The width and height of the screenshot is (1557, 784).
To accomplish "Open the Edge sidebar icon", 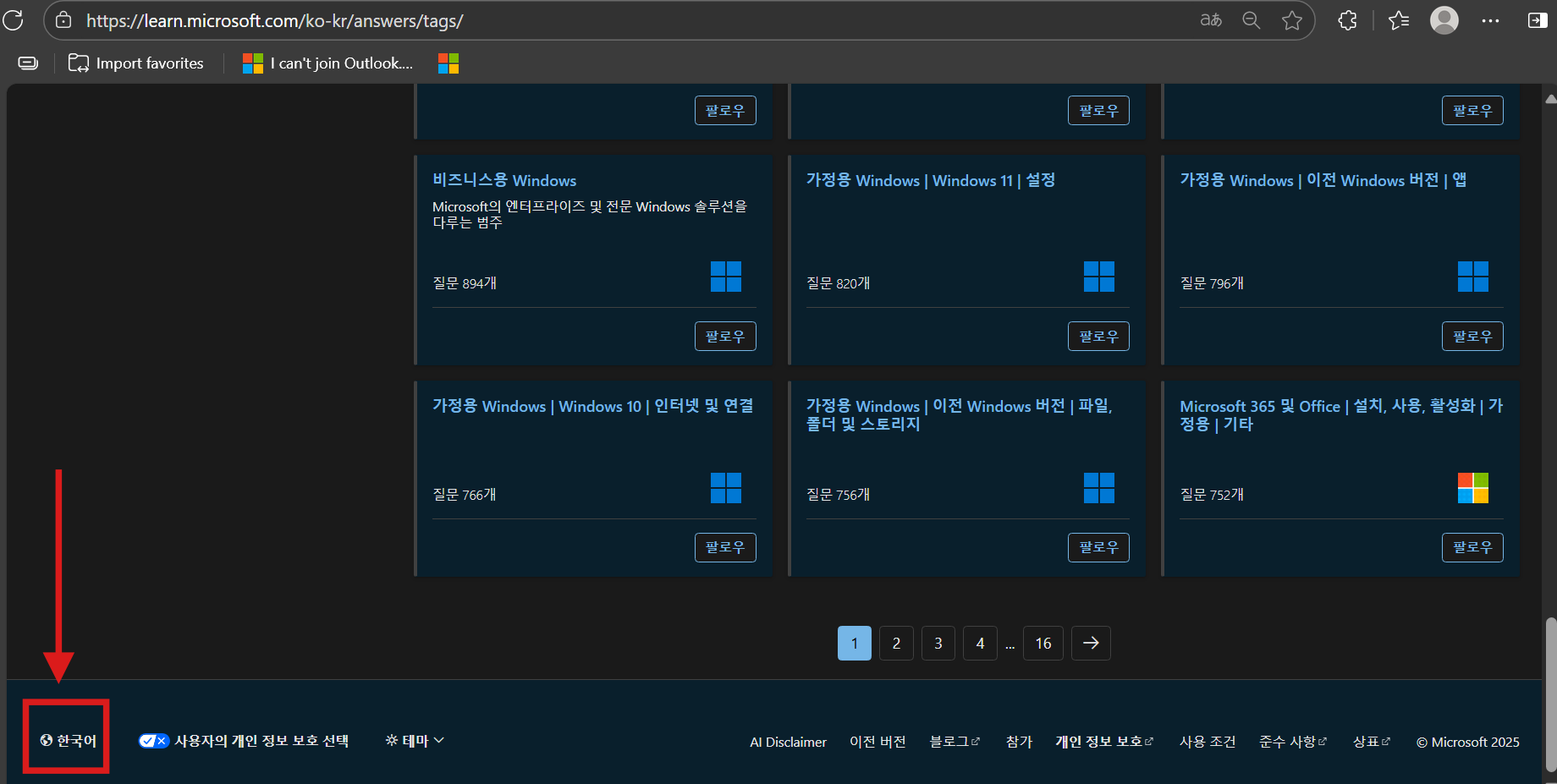I will 1538,20.
